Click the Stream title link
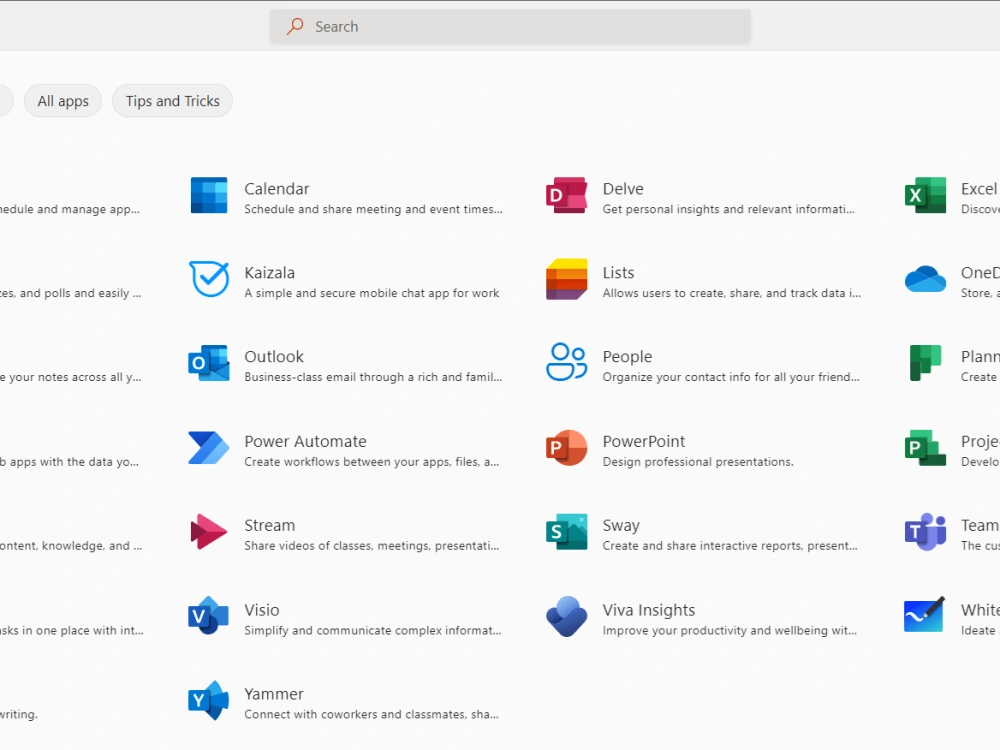 [x=270, y=526]
